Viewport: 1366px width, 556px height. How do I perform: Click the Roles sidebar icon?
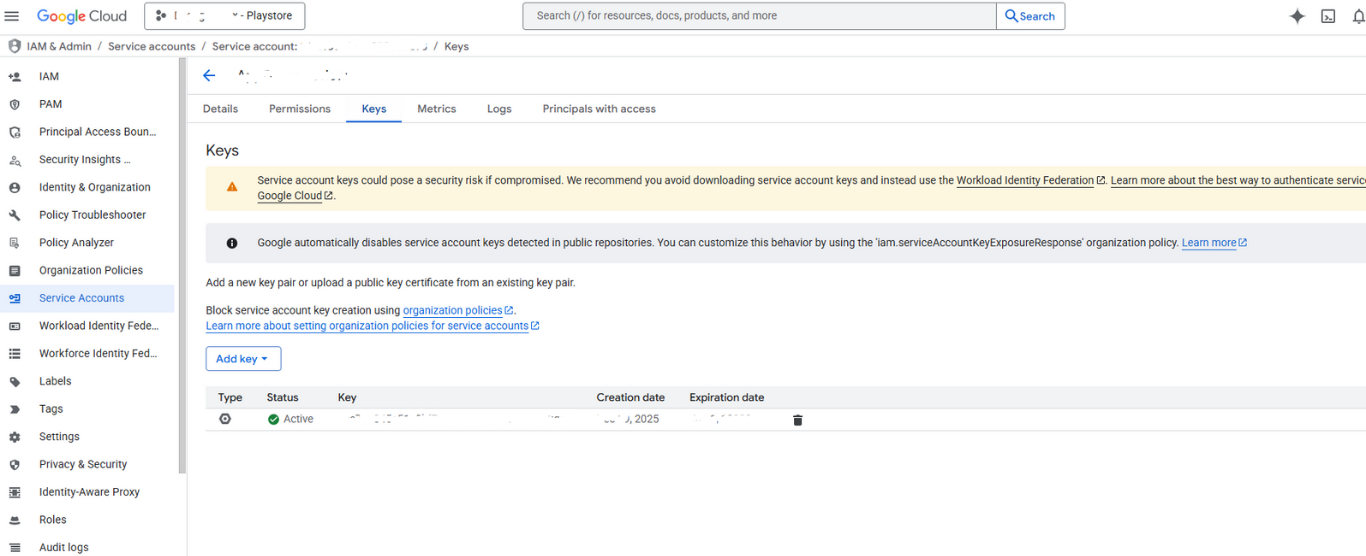coord(15,520)
